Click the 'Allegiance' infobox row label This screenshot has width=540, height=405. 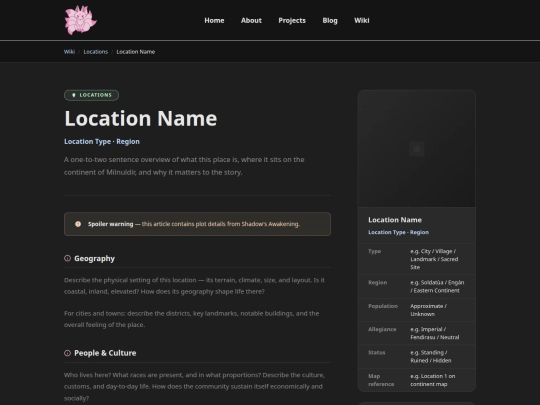(382, 329)
